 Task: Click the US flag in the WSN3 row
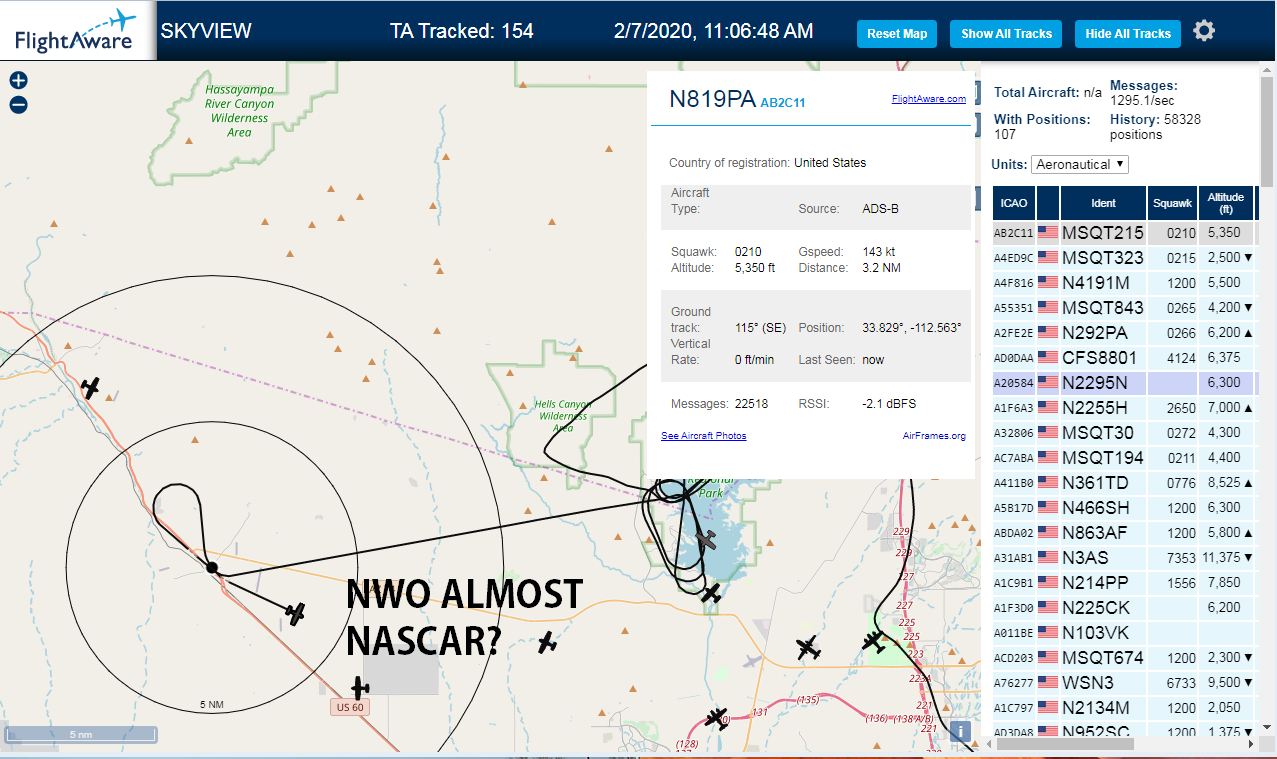pyautogui.click(x=1048, y=682)
